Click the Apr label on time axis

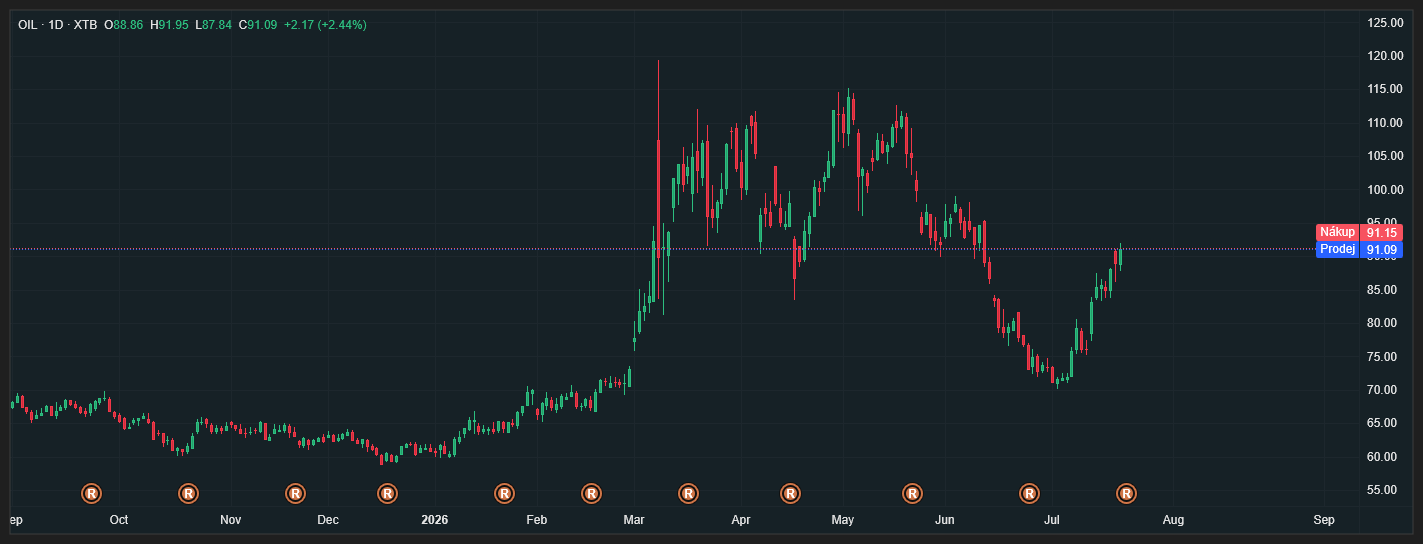tap(741, 520)
